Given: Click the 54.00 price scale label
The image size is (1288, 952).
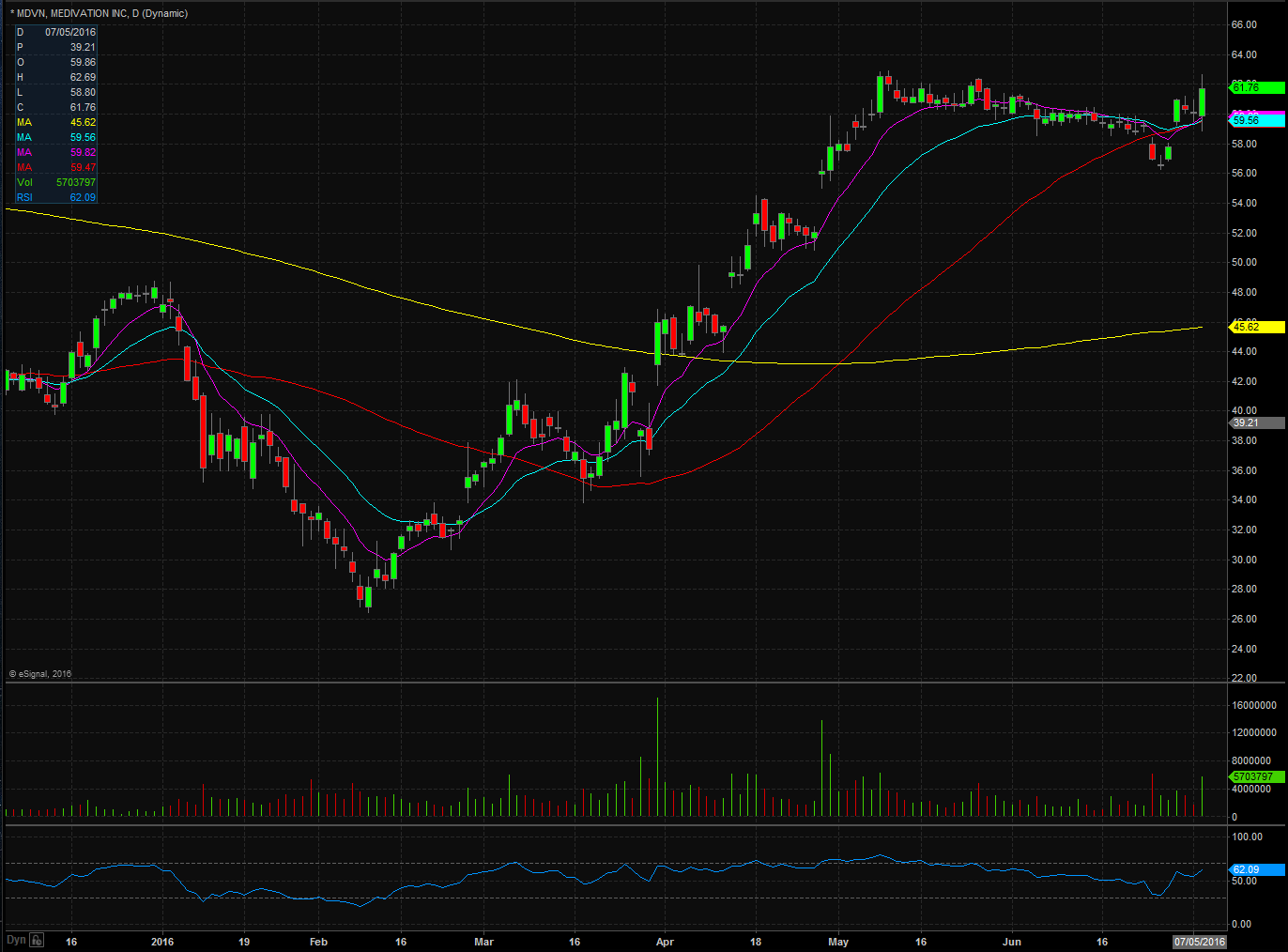Looking at the screenshot, I should click(1244, 203).
